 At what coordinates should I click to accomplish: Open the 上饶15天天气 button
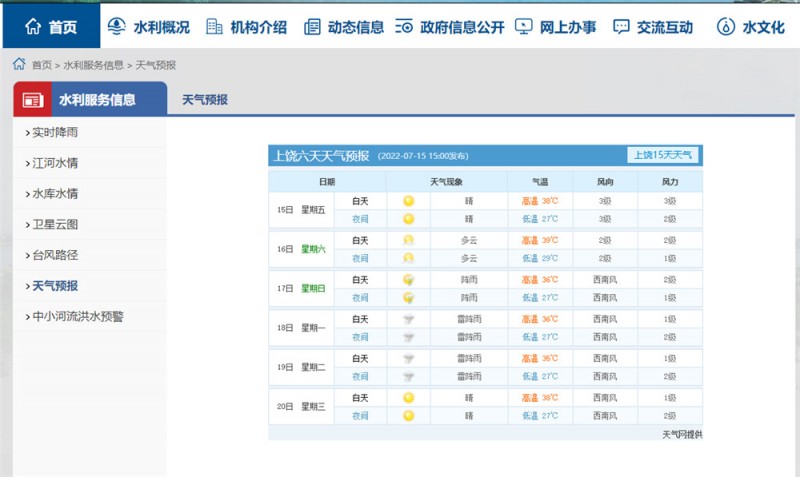point(662,155)
